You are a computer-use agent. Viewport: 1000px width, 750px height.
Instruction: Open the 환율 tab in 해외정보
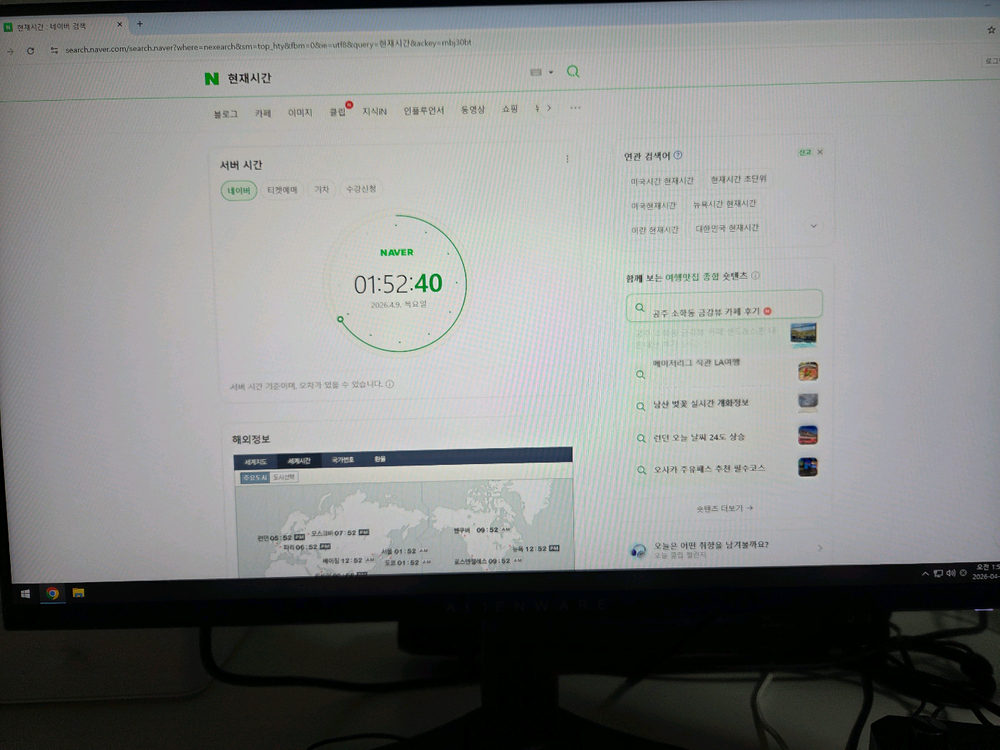[380, 457]
